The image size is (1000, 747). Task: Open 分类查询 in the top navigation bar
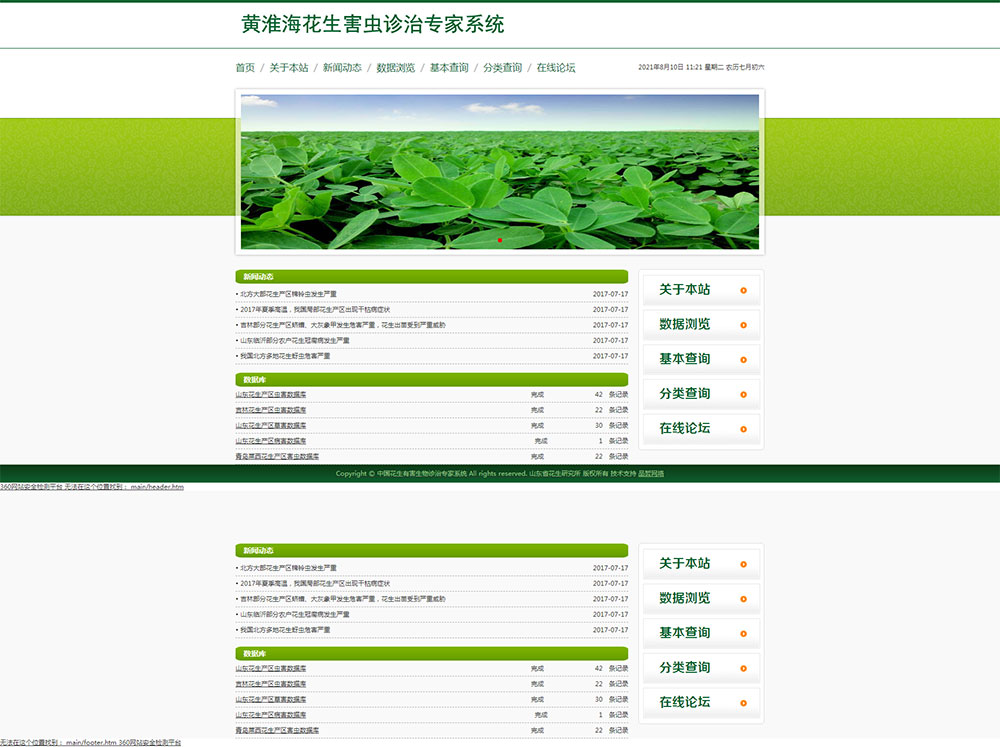point(502,68)
